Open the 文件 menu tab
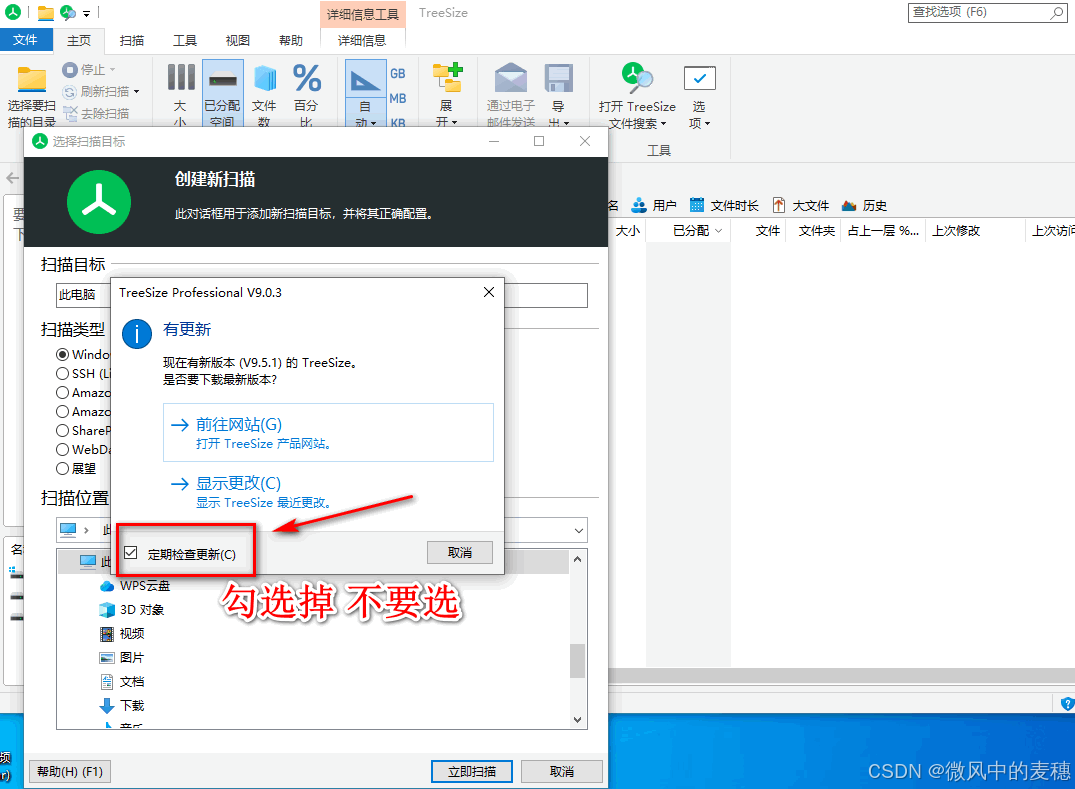Screen dimensions: 1075x789 [x=25, y=40]
